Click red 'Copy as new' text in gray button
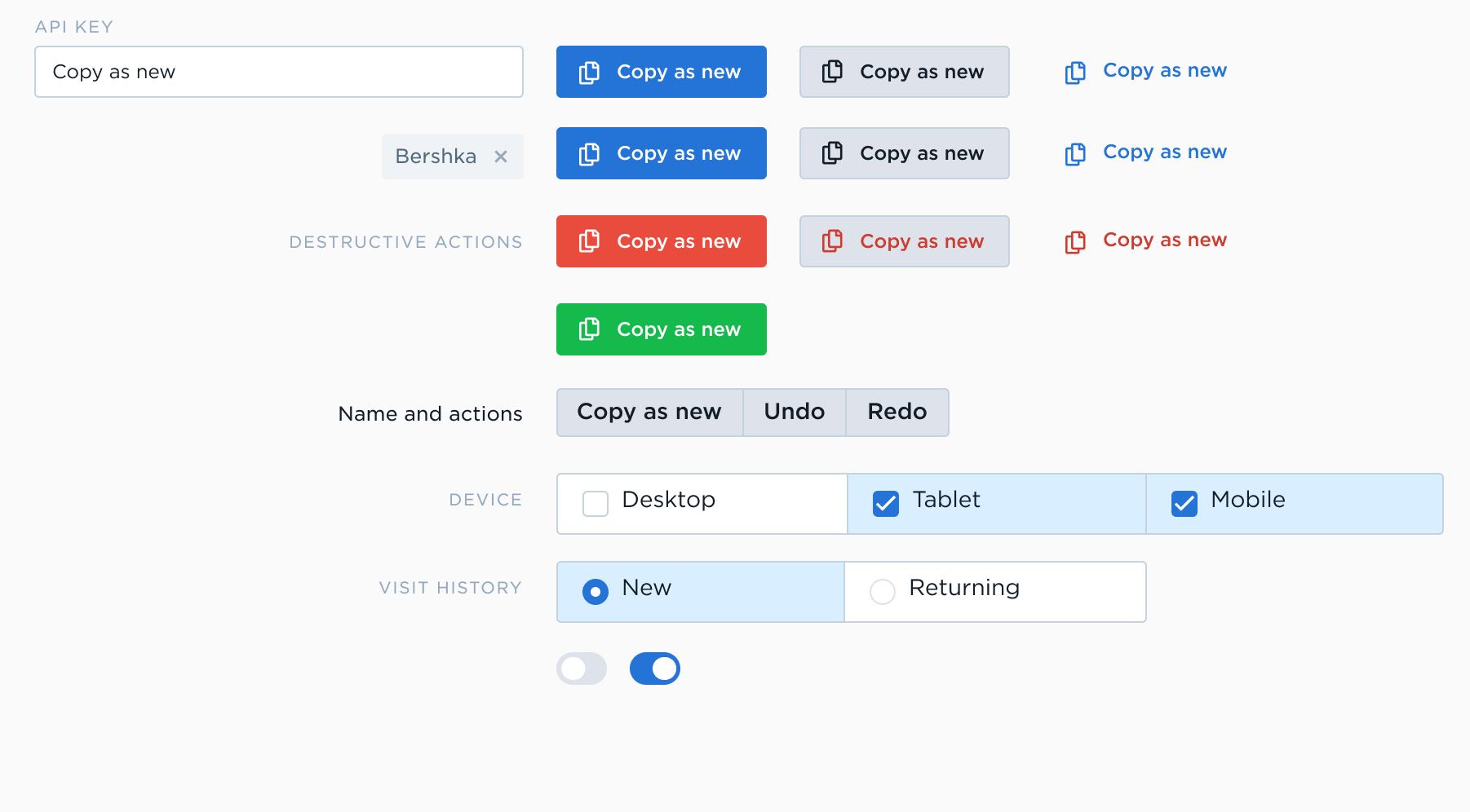The image size is (1470, 812). coord(922,241)
